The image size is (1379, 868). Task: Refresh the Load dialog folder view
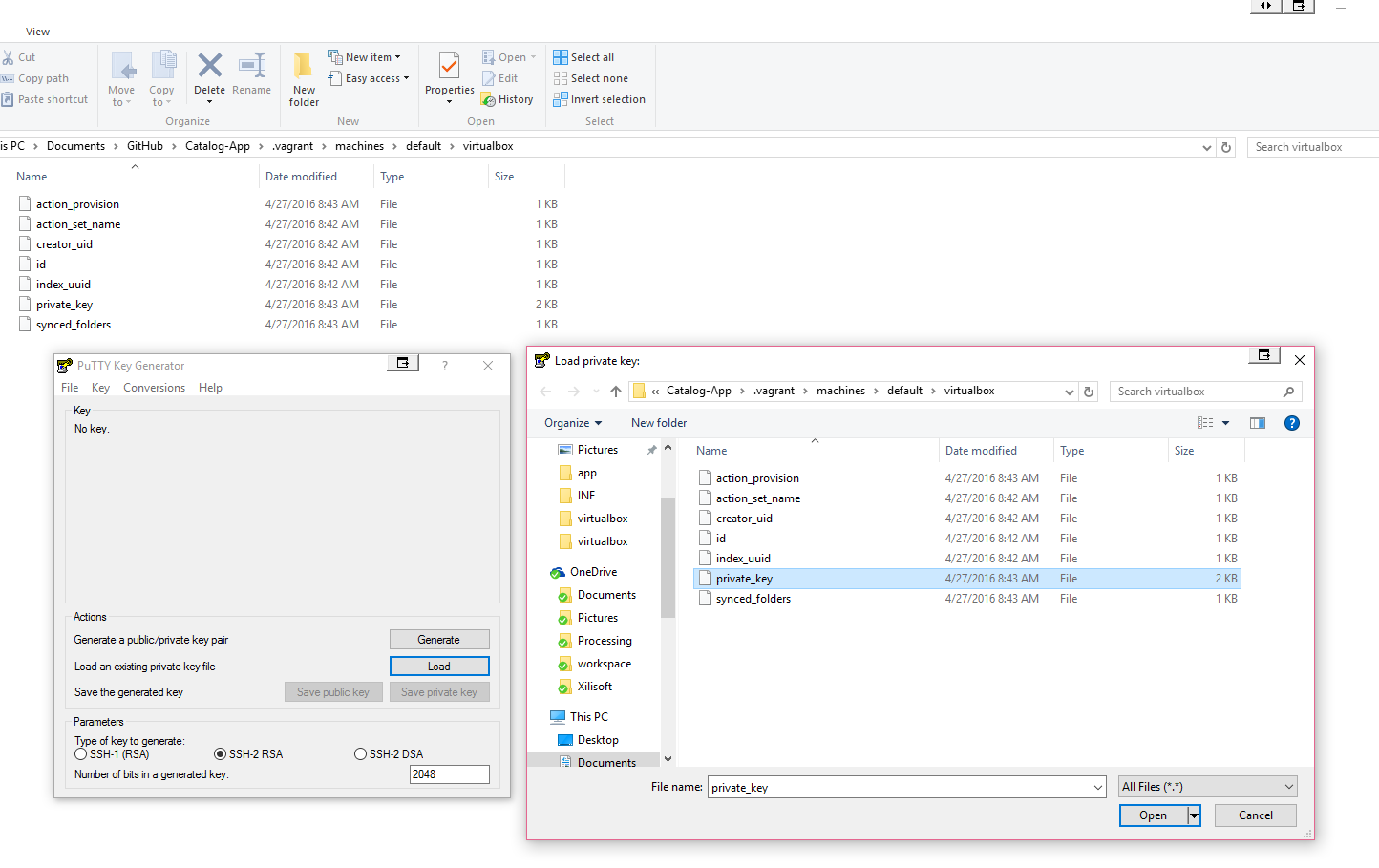coord(1089,392)
